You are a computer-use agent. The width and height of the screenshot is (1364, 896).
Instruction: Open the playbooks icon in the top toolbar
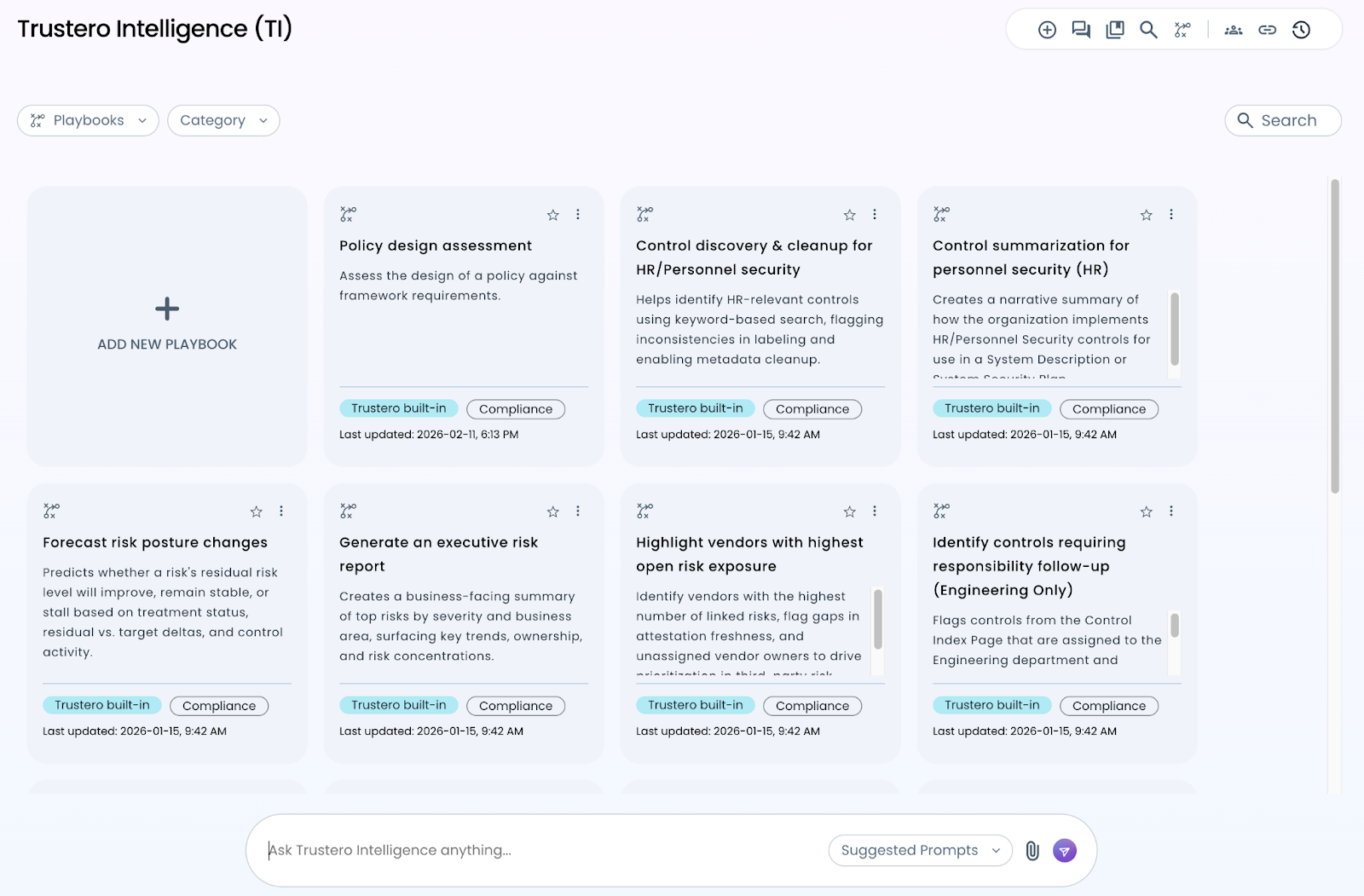1182,30
